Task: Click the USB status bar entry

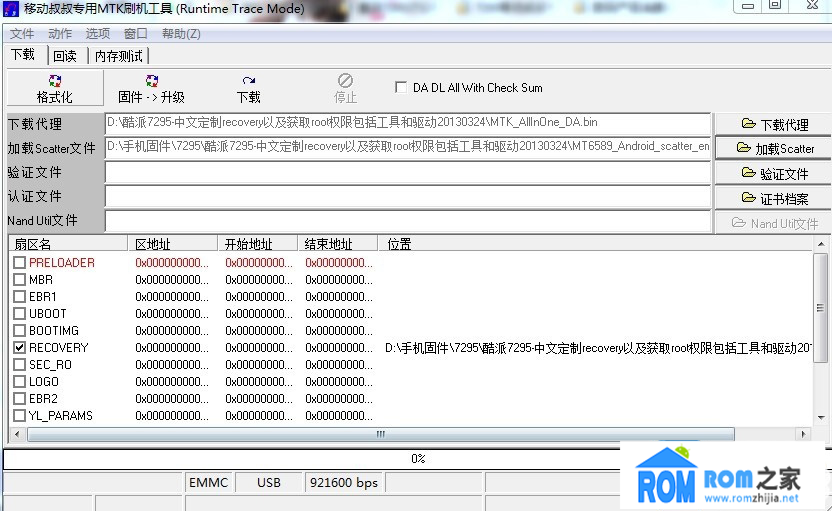Action: [268, 482]
